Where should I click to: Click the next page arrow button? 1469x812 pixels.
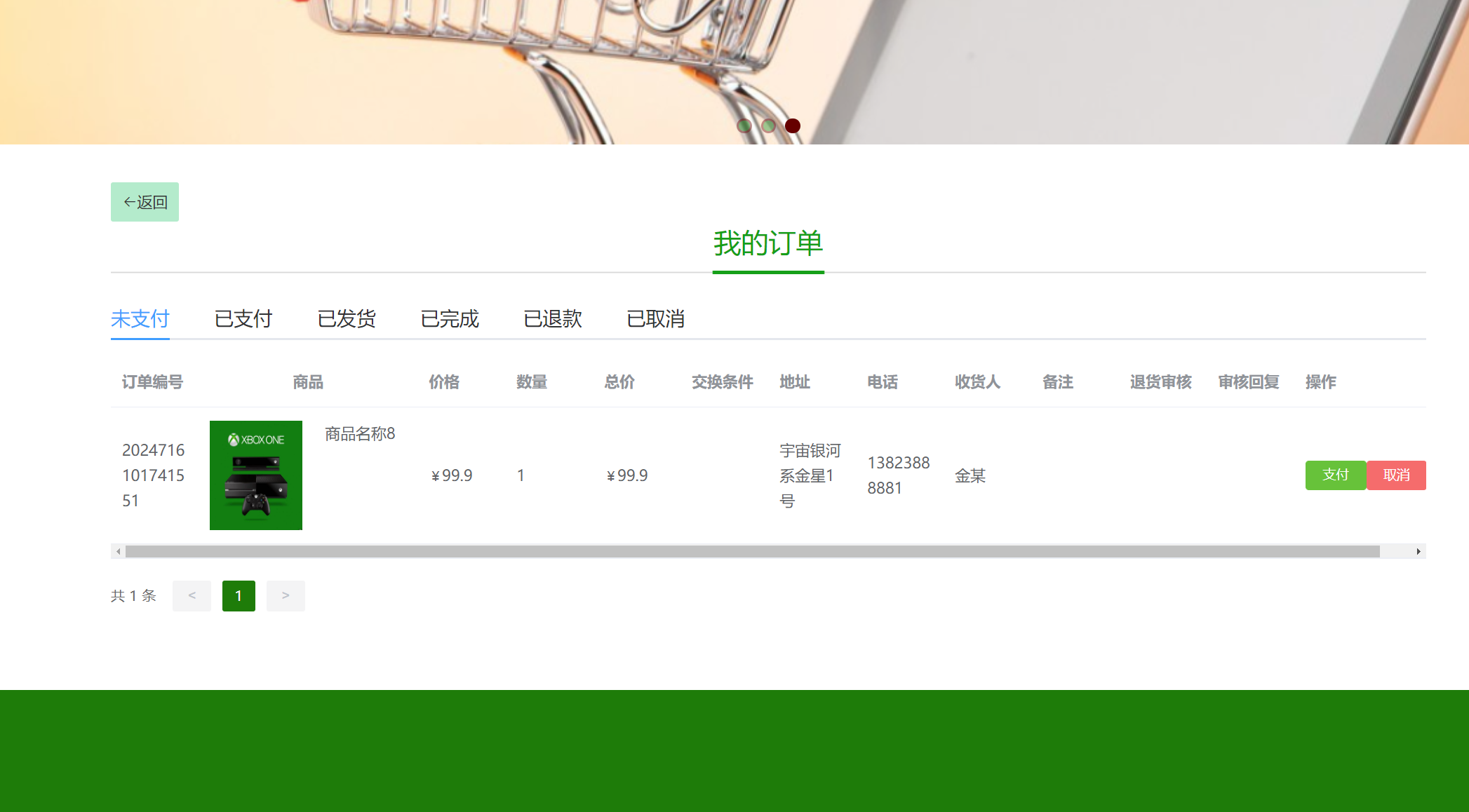tap(286, 595)
